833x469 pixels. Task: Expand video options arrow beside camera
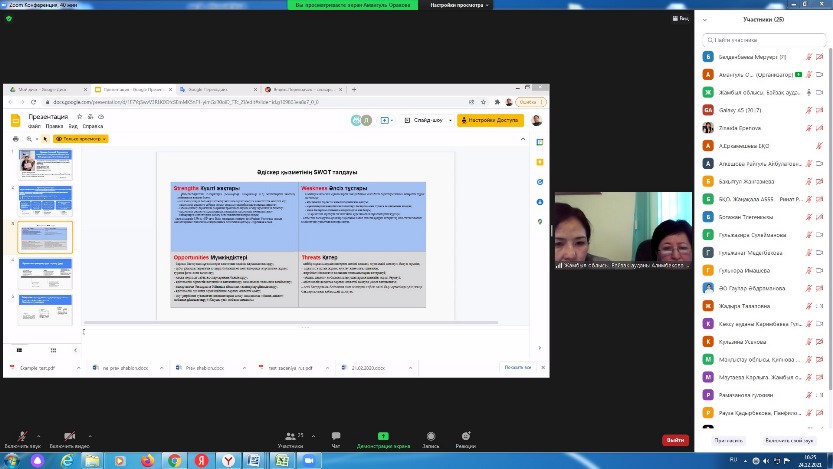(x=92, y=433)
